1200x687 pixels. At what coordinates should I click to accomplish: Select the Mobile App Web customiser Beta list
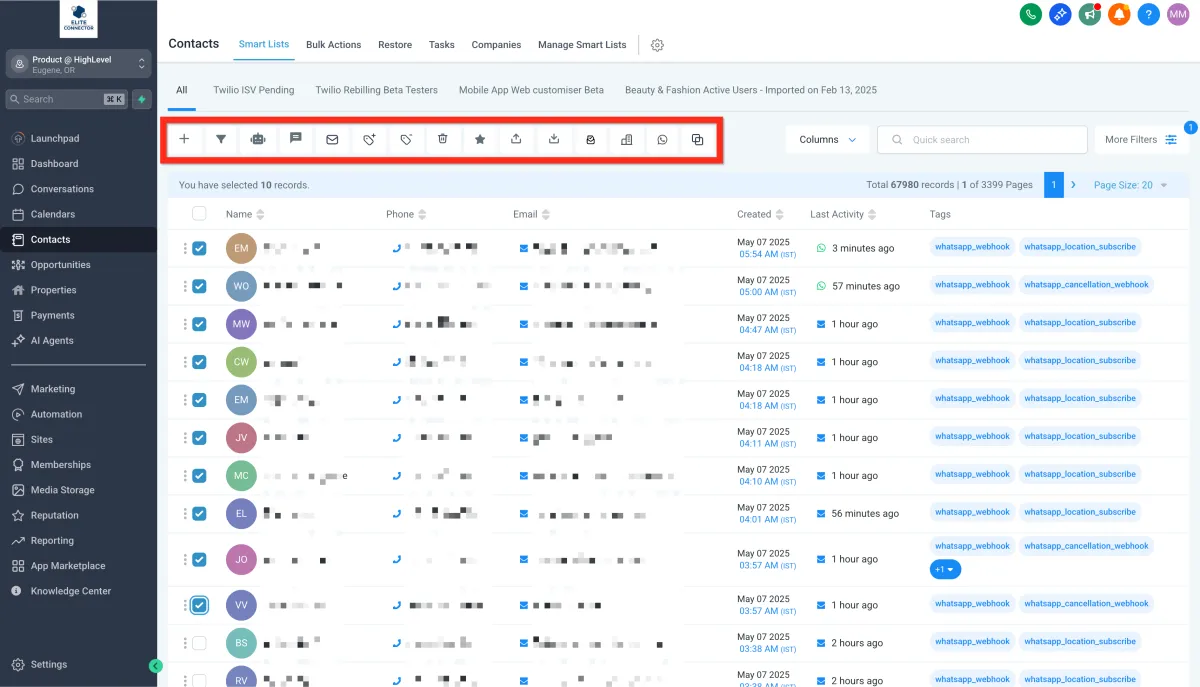pos(531,90)
